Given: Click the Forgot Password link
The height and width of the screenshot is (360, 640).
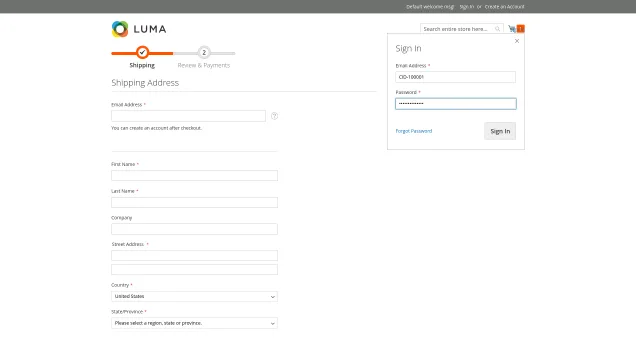Looking at the screenshot, I should tap(413, 131).
